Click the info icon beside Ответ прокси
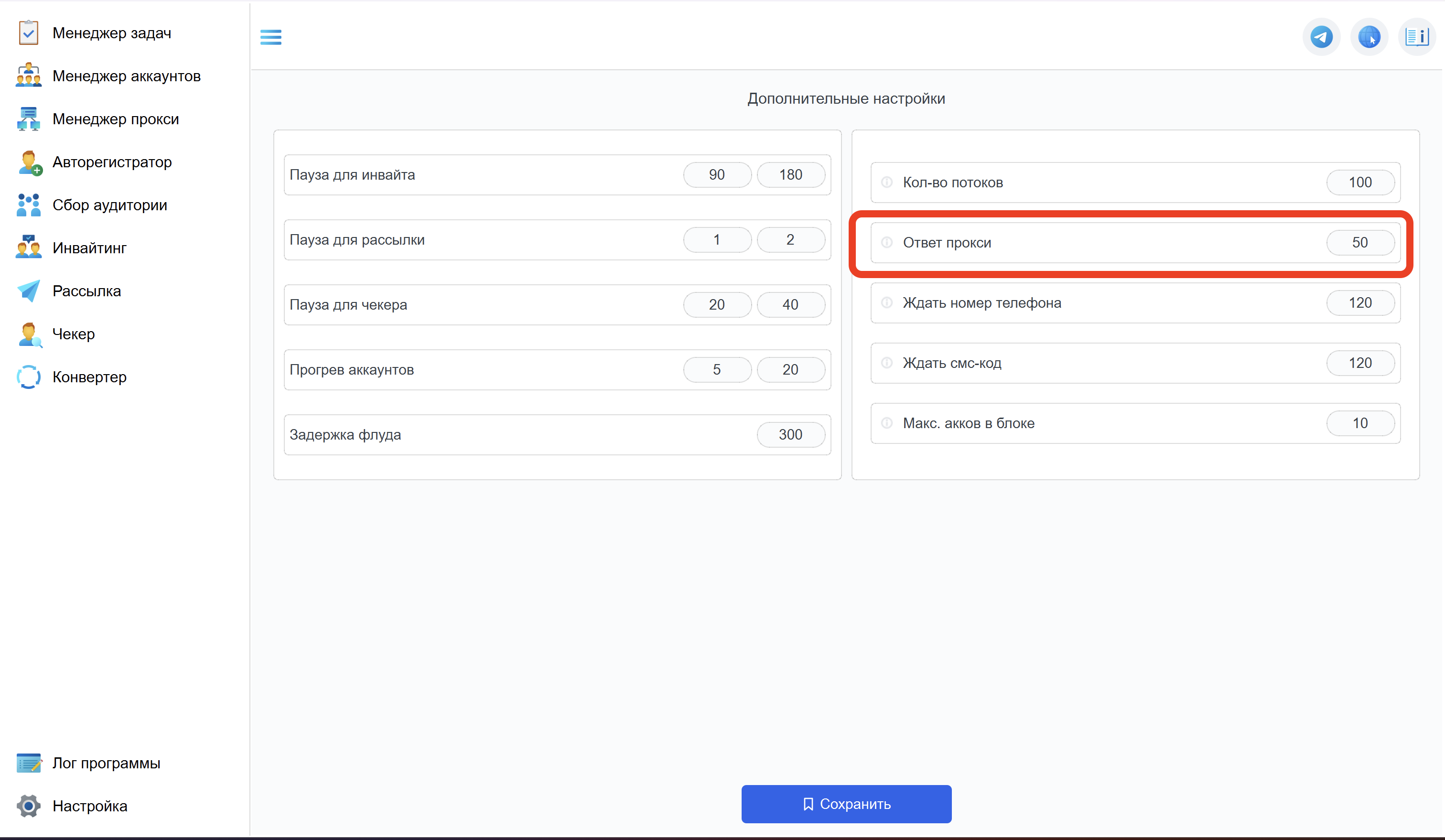The image size is (1445, 840). click(886, 243)
